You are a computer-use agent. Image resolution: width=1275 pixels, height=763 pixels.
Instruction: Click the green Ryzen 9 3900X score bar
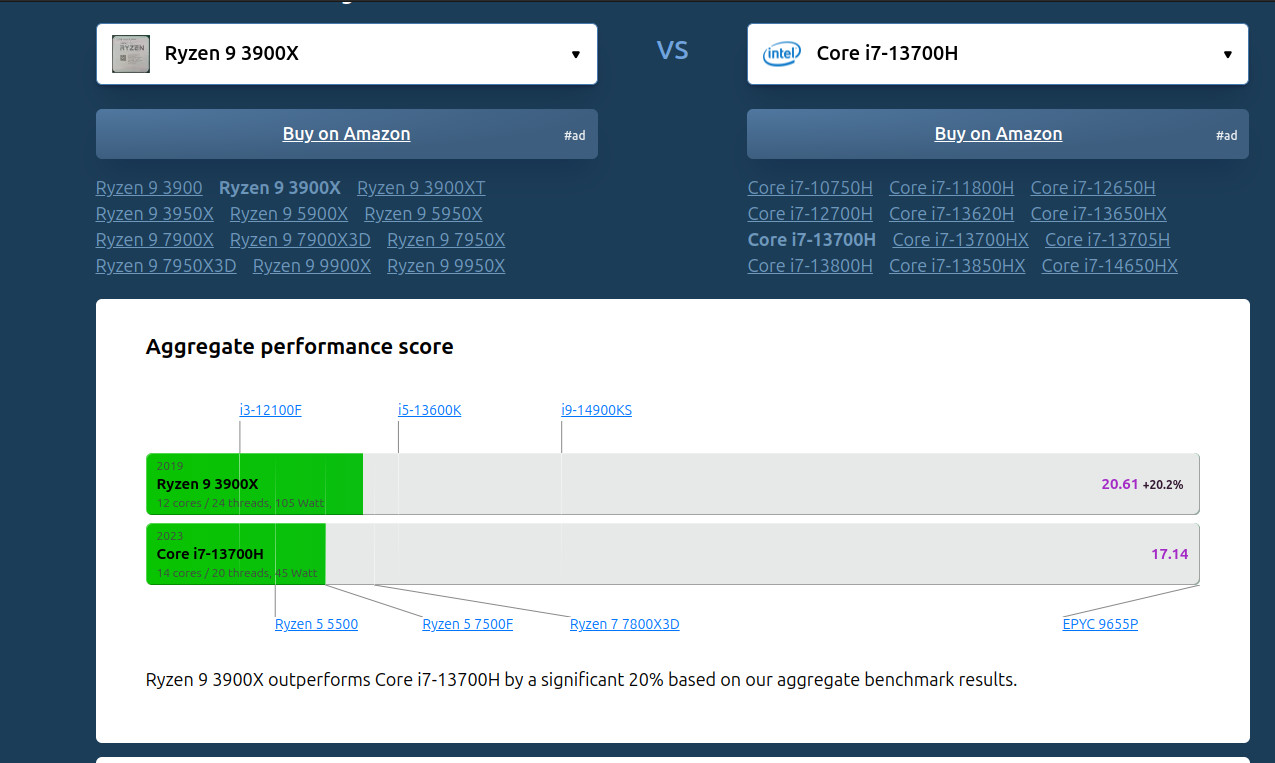pyautogui.click(x=255, y=484)
